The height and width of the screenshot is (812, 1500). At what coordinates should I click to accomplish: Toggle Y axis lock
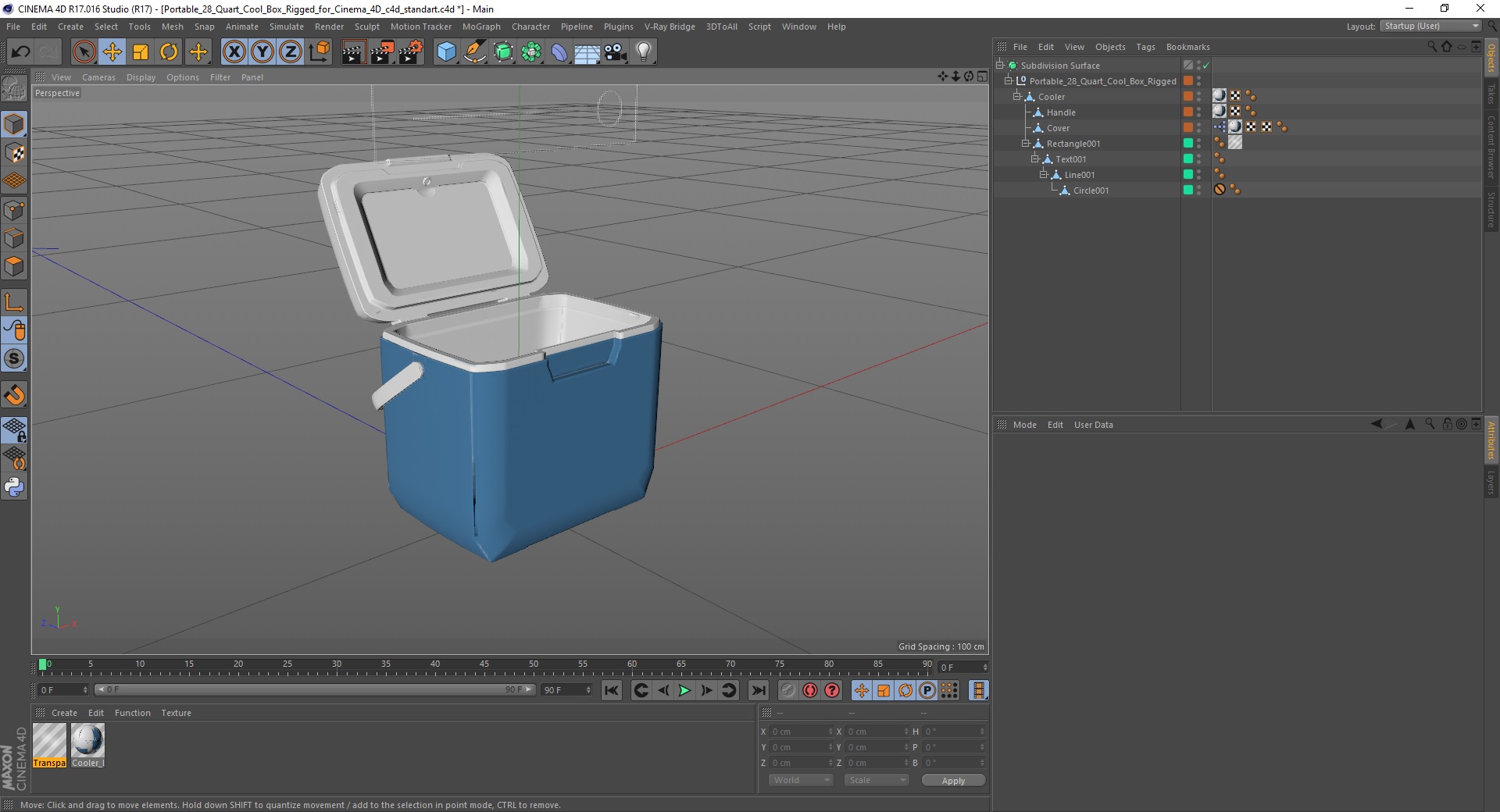(x=262, y=52)
